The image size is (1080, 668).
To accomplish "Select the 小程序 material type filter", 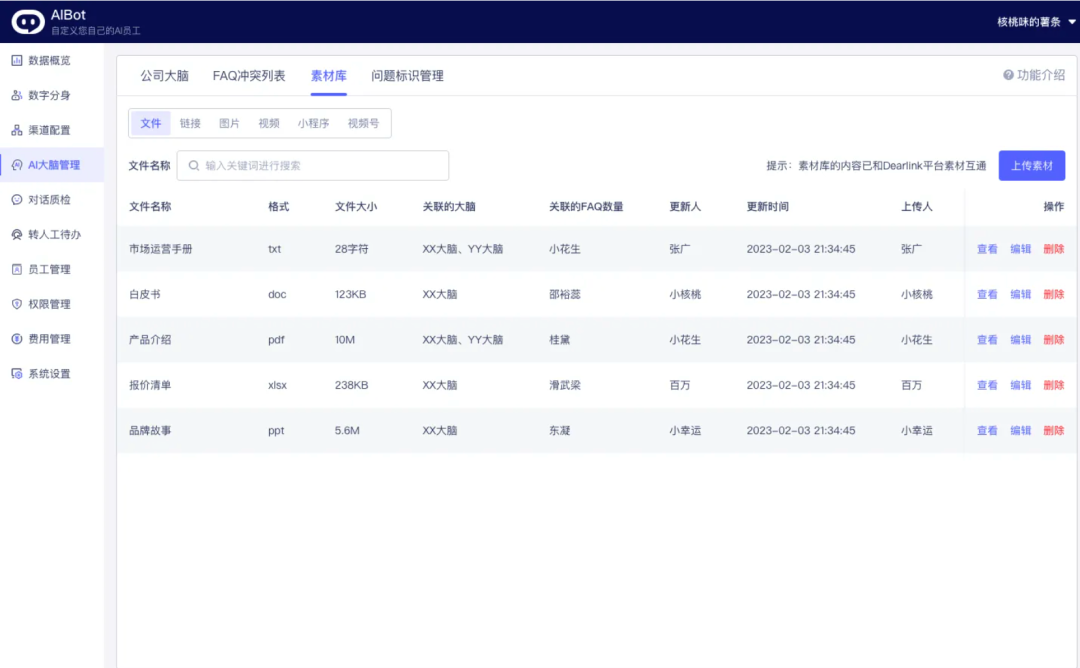I will click(313, 124).
